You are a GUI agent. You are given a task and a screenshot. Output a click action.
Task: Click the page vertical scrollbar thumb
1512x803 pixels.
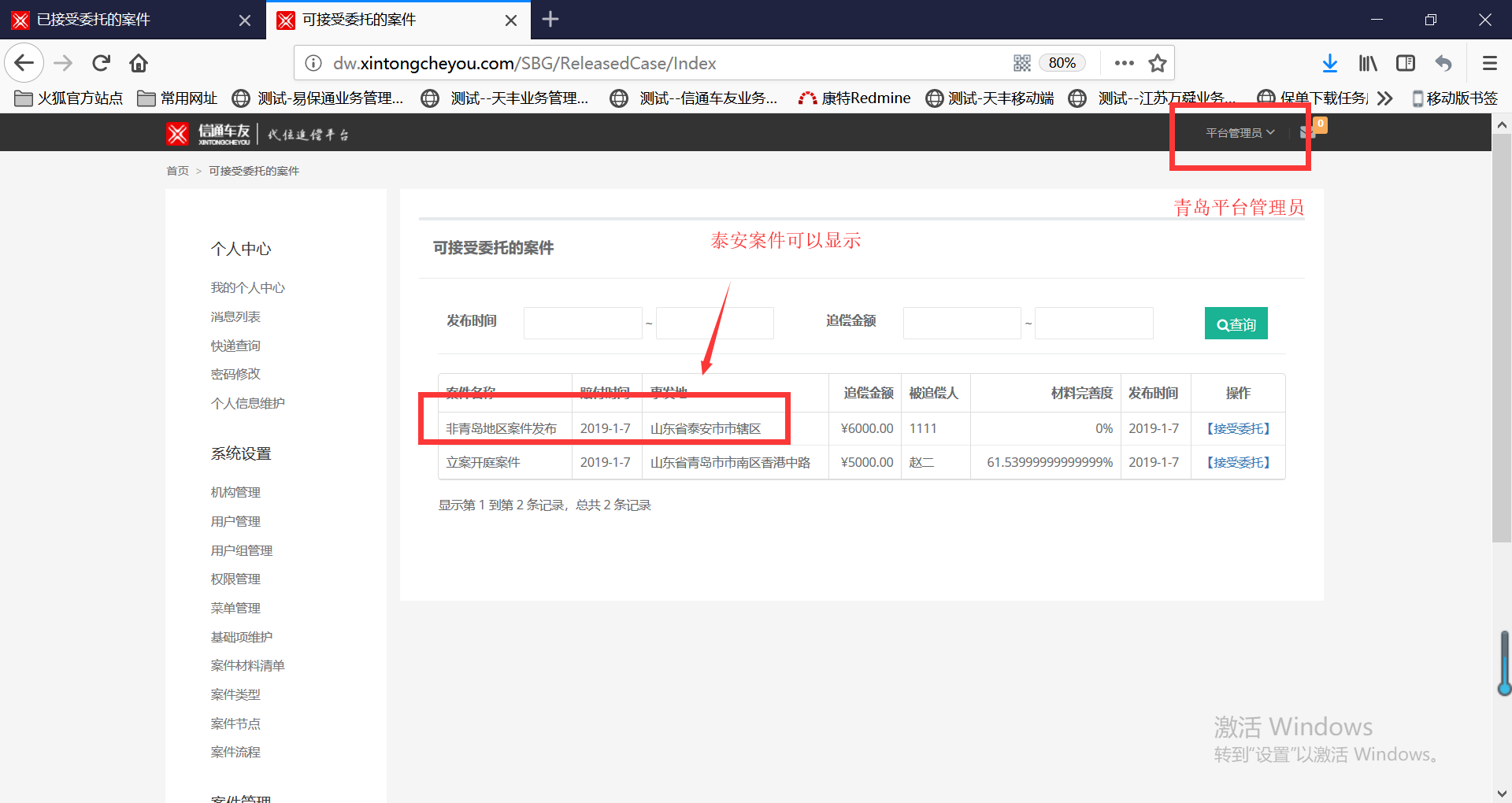pos(1502,339)
